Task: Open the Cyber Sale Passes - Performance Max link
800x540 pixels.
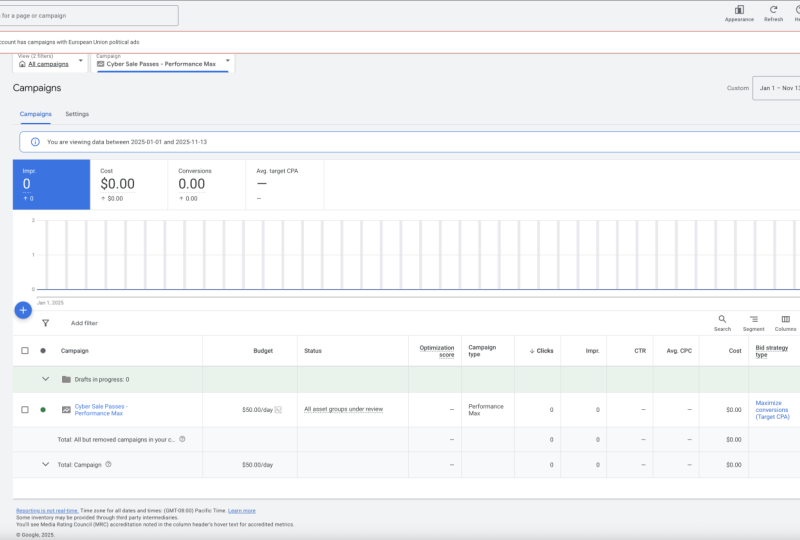Action: [x=101, y=410]
